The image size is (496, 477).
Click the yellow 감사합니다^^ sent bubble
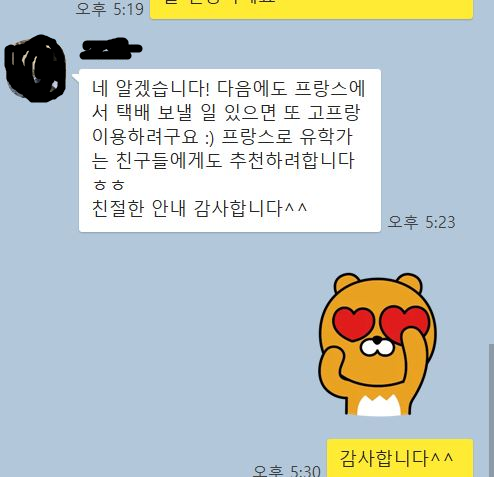click(400, 458)
